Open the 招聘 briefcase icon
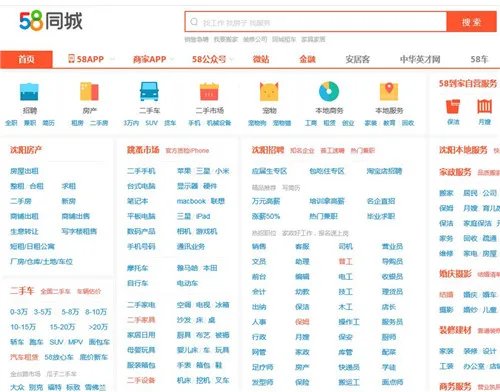The width and height of the screenshot is (500, 392). point(29,92)
